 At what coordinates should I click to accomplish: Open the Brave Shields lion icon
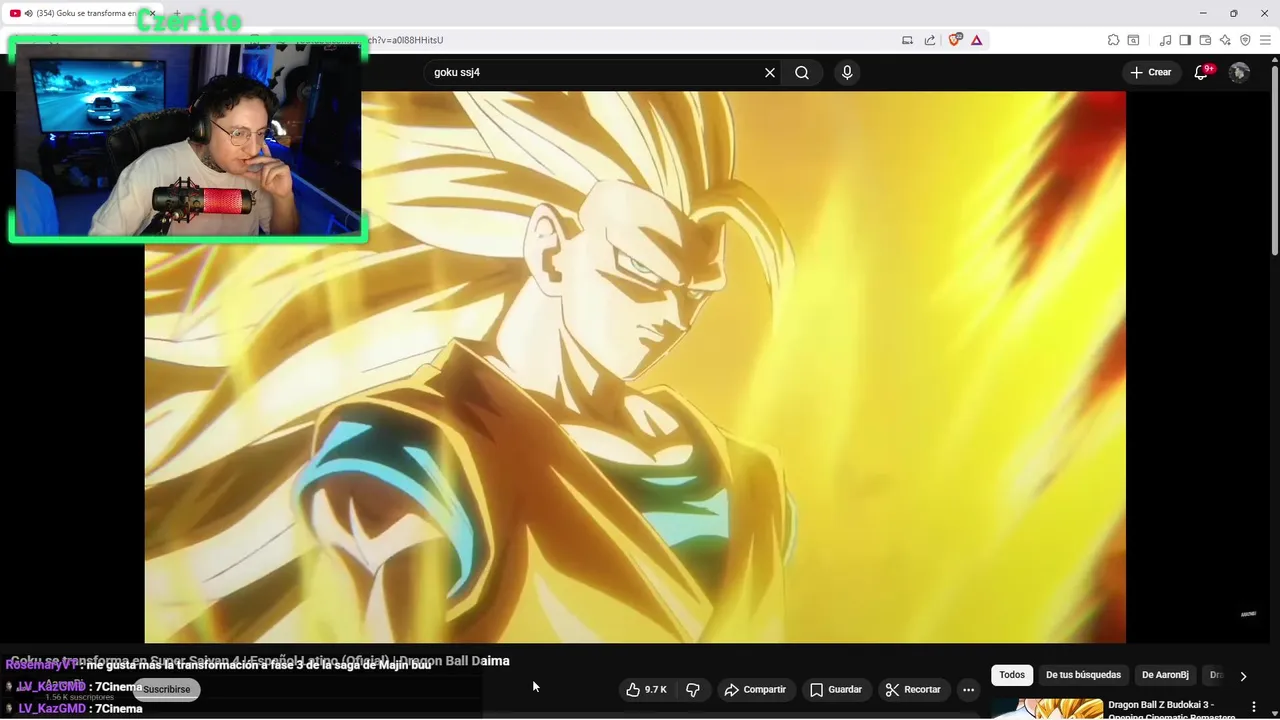(x=955, y=40)
